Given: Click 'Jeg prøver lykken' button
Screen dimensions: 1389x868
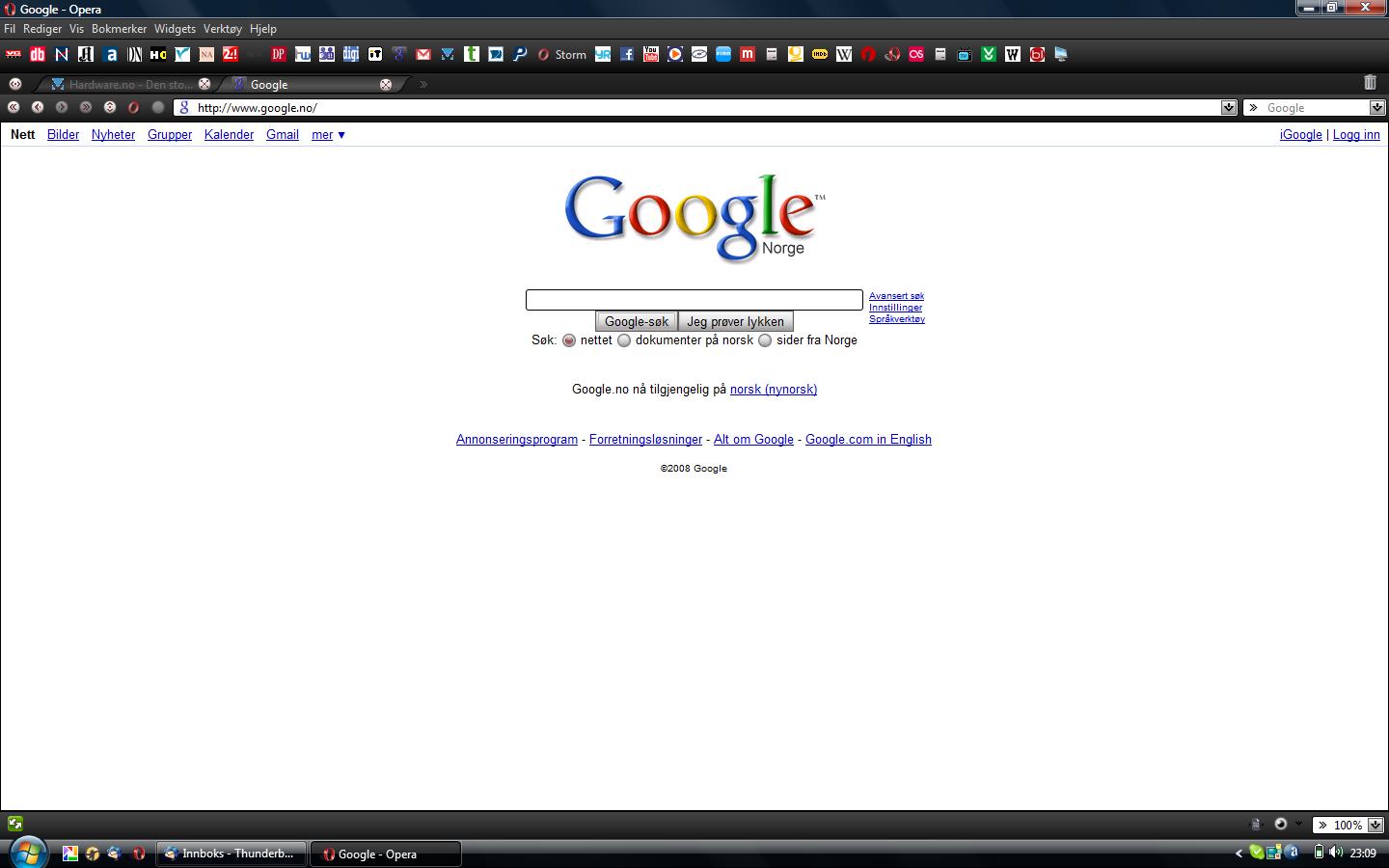Looking at the screenshot, I should (736, 321).
